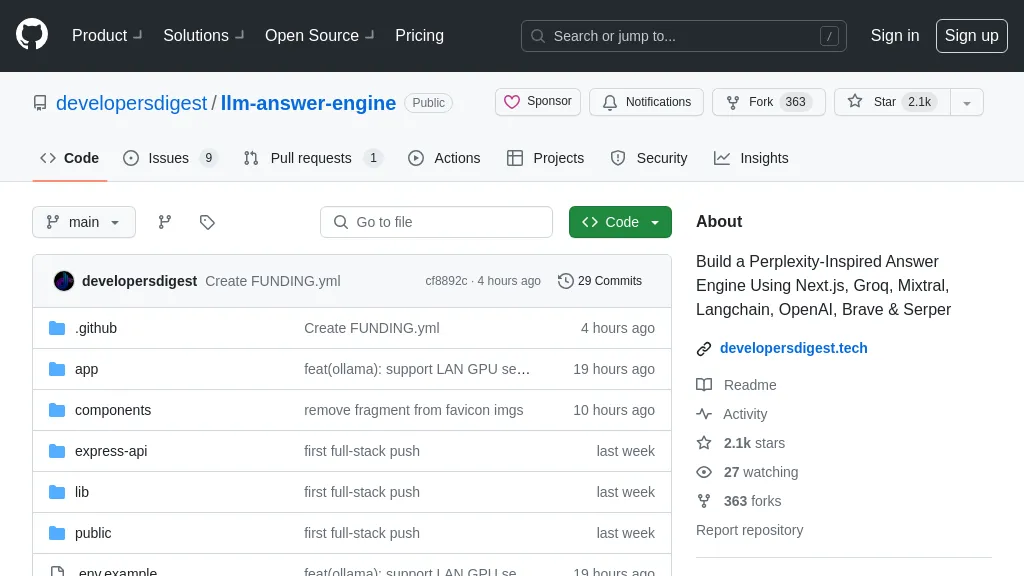
Task: Expand the star lists dropdown arrow
Action: (x=966, y=102)
